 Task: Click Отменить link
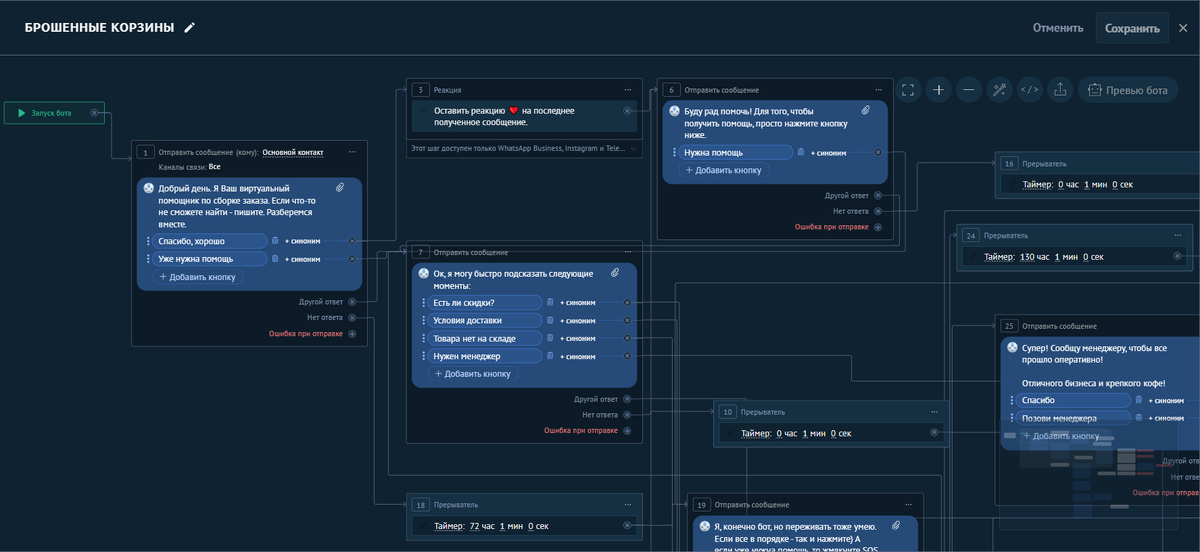[x=1058, y=28]
